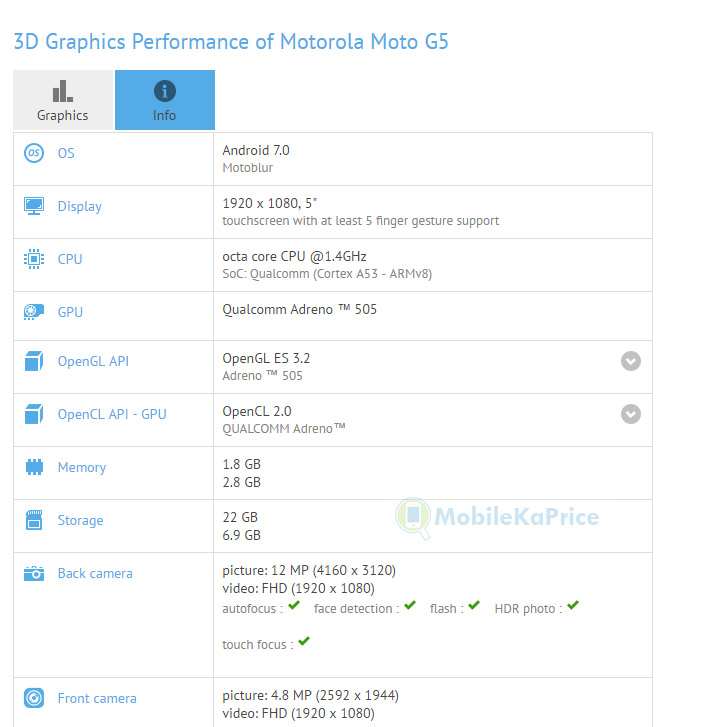This screenshot has width=725, height=727.
Task: Click the Android 7.0 text
Action: click(256, 150)
